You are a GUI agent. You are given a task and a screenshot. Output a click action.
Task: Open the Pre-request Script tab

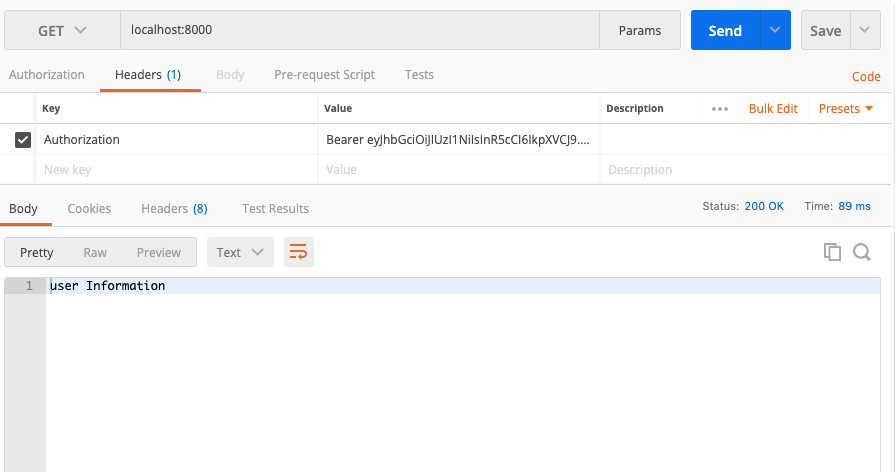(324, 75)
